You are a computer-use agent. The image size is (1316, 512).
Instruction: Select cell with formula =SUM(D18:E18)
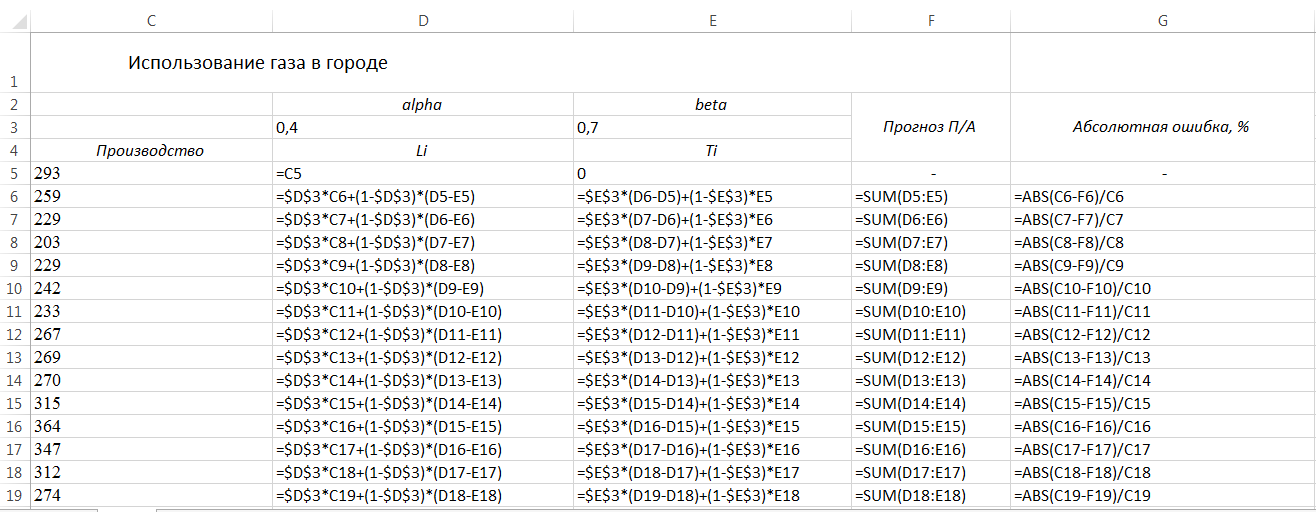point(931,495)
